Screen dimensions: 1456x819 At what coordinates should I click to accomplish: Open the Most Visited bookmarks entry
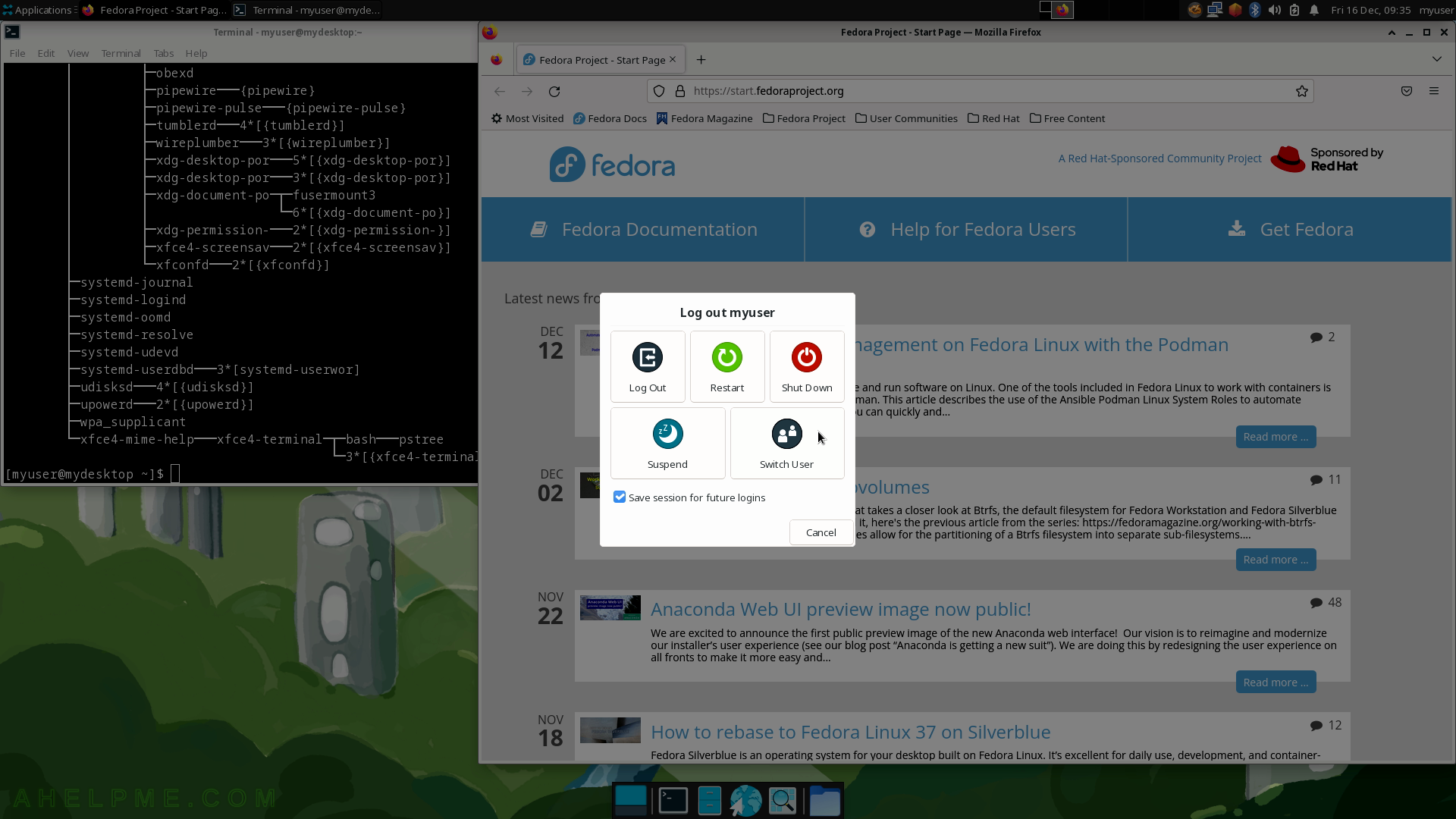tap(528, 118)
